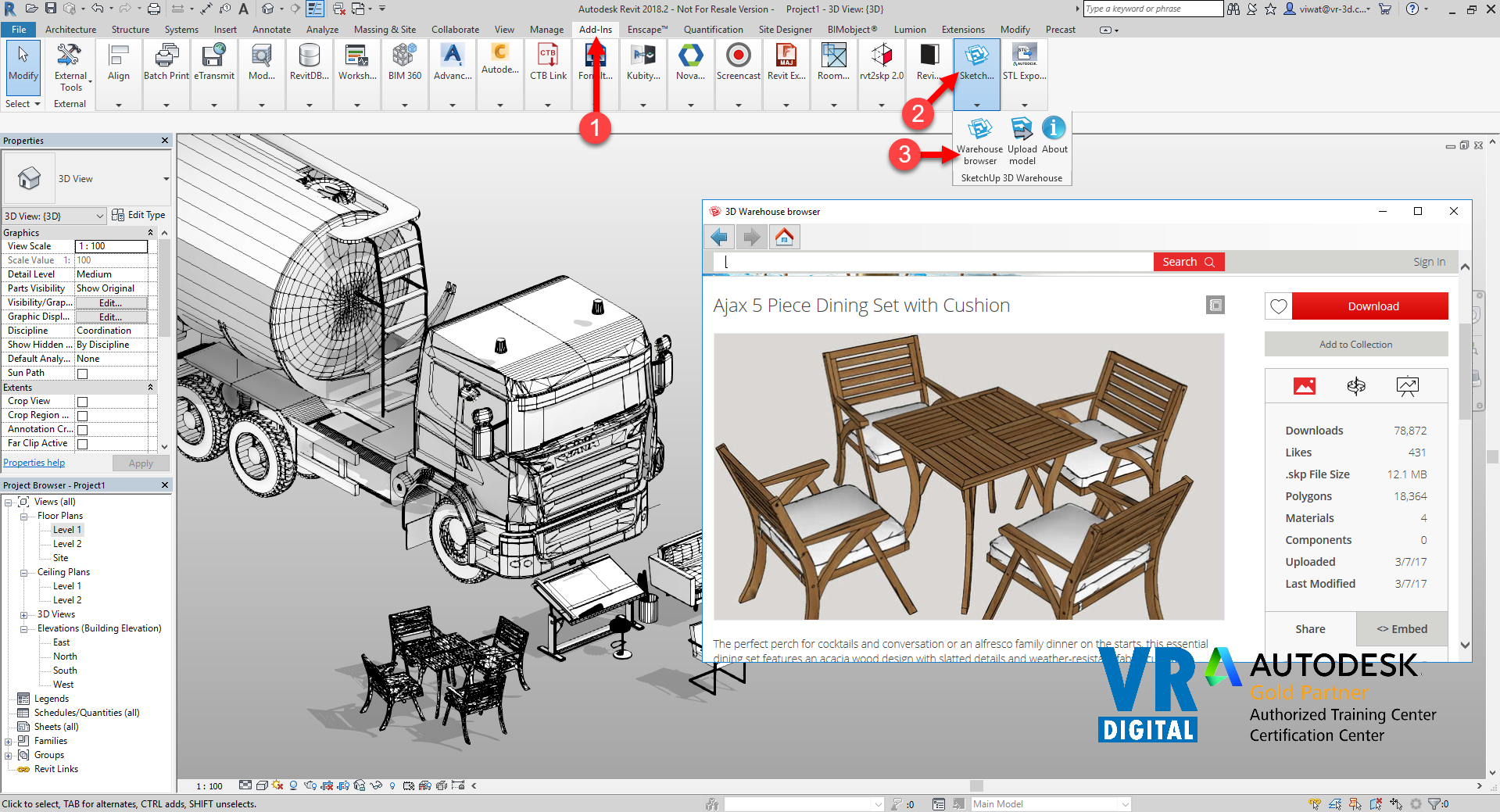
Task: Click the Search button in 3D Warehouse
Action: coord(1188,262)
